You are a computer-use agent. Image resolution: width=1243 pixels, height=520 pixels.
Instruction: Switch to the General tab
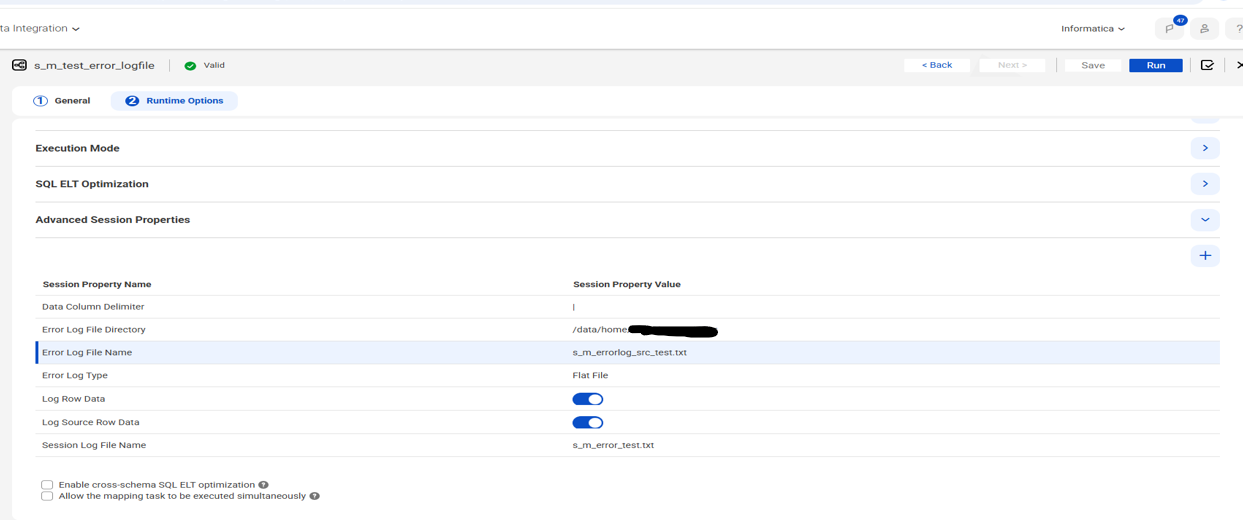click(x=62, y=101)
